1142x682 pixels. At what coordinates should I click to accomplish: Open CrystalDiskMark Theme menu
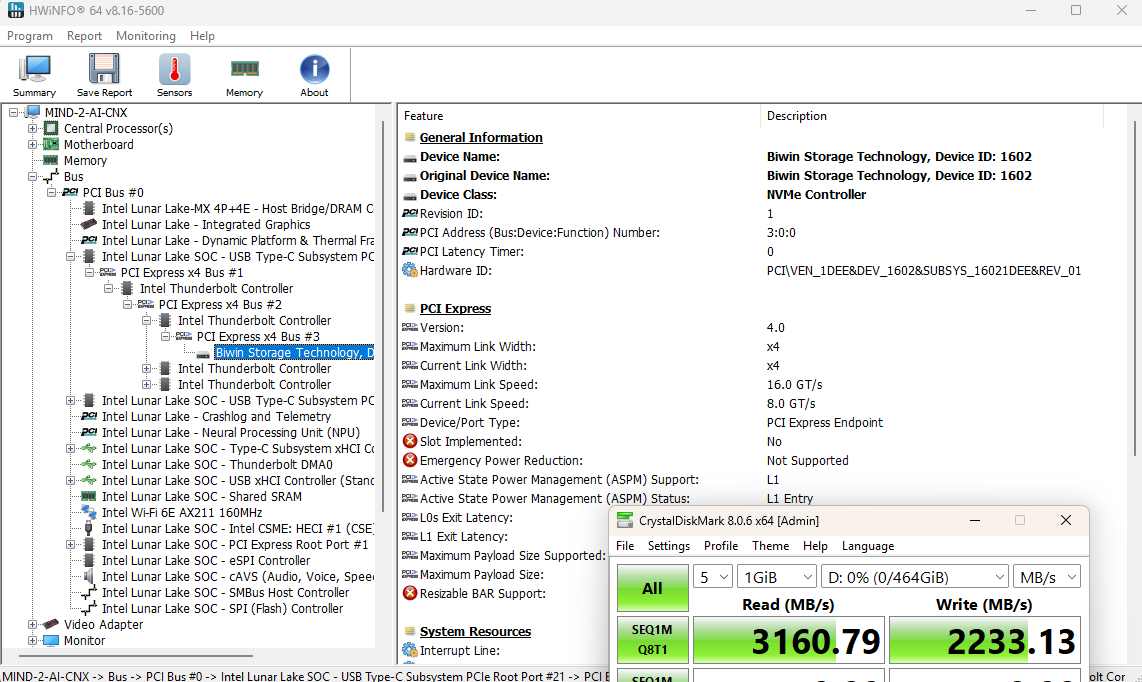pyautogui.click(x=771, y=546)
